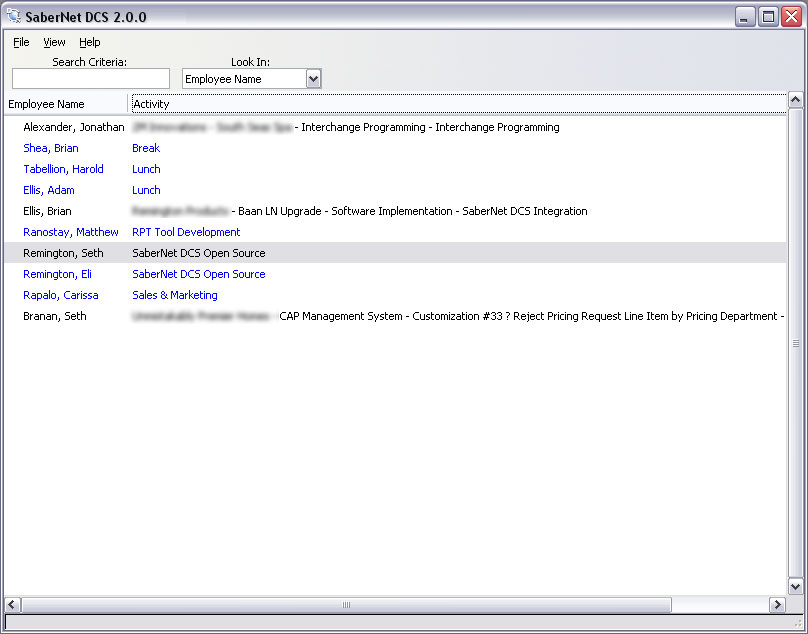Viewport: 808px width, 634px height.
Task: Click RPT Tool Development activity
Action: click(186, 232)
